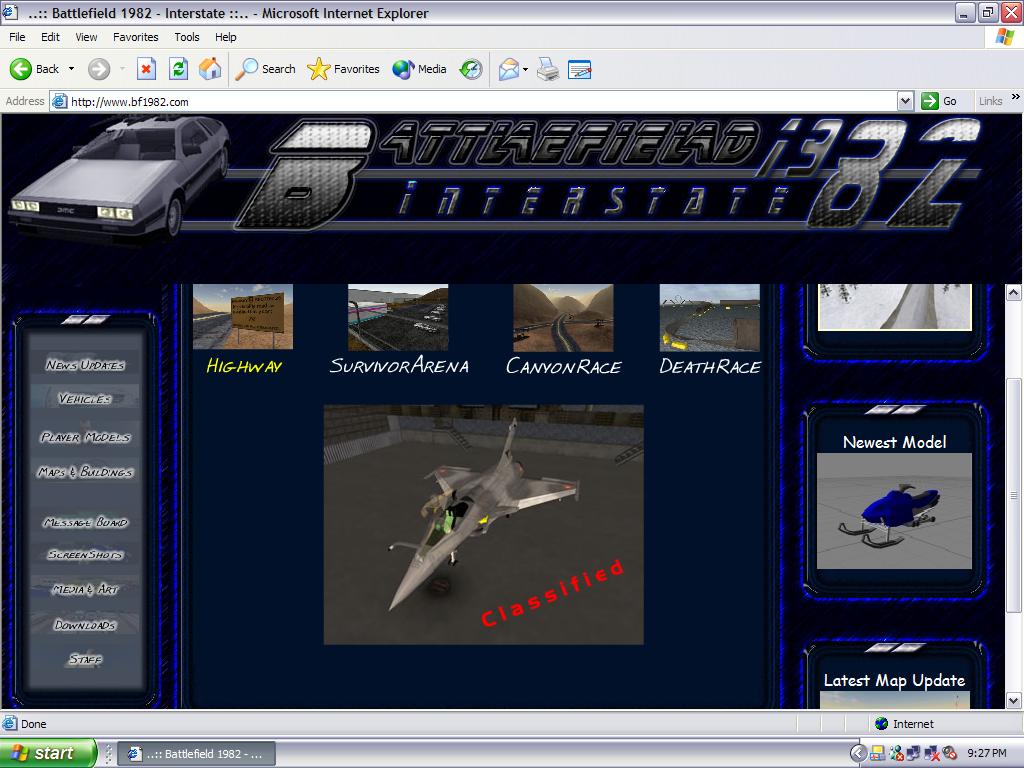Open the Vehicles sidebar link
The image size is (1024, 768).
coord(85,398)
